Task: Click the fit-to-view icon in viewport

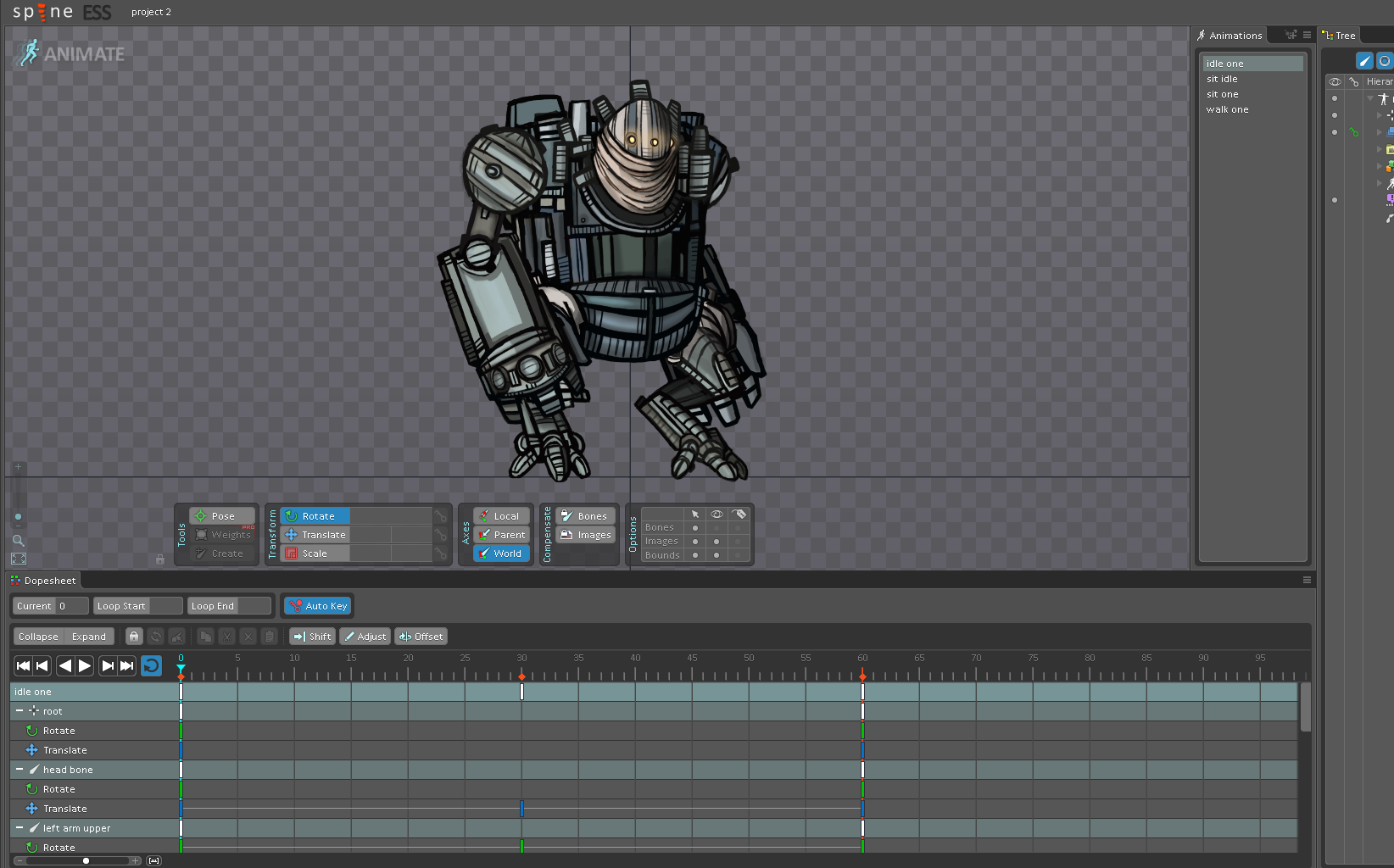Action: pyautogui.click(x=18, y=559)
